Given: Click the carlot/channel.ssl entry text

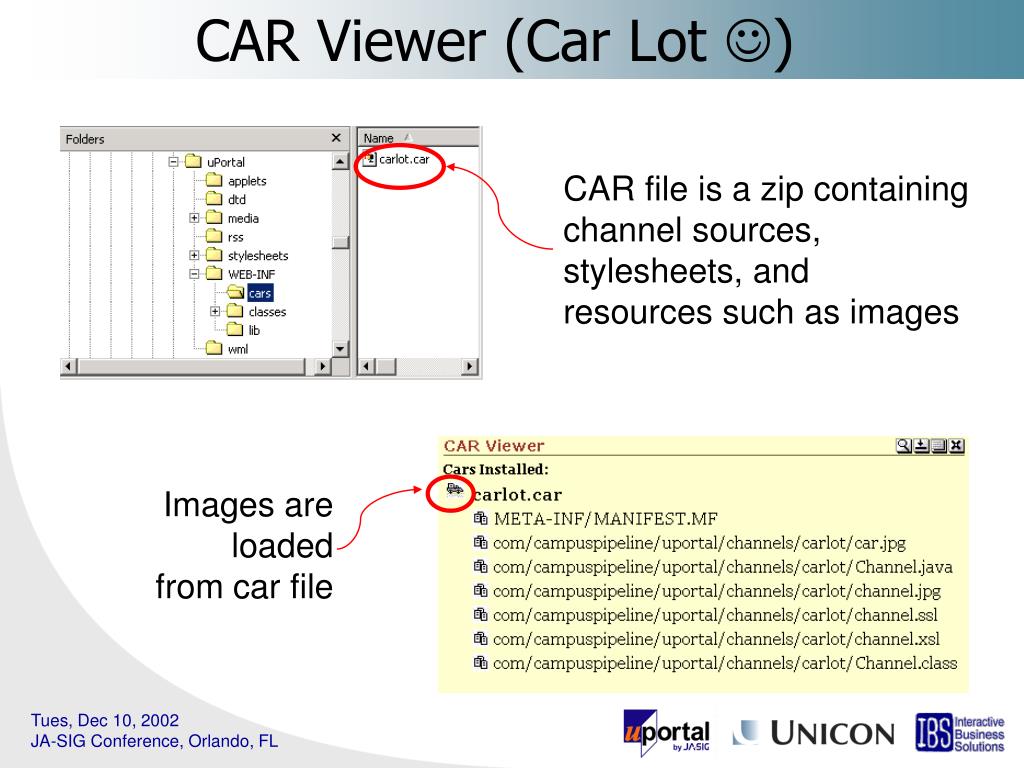Looking at the screenshot, I should (x=715, y=615).
